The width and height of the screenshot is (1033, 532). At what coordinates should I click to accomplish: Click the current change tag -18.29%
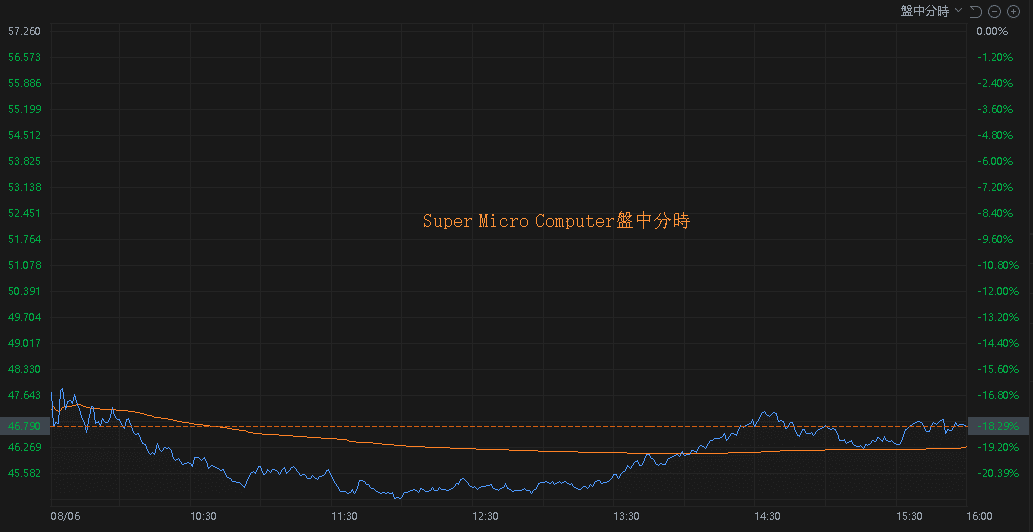click(x=1000, y=427)
